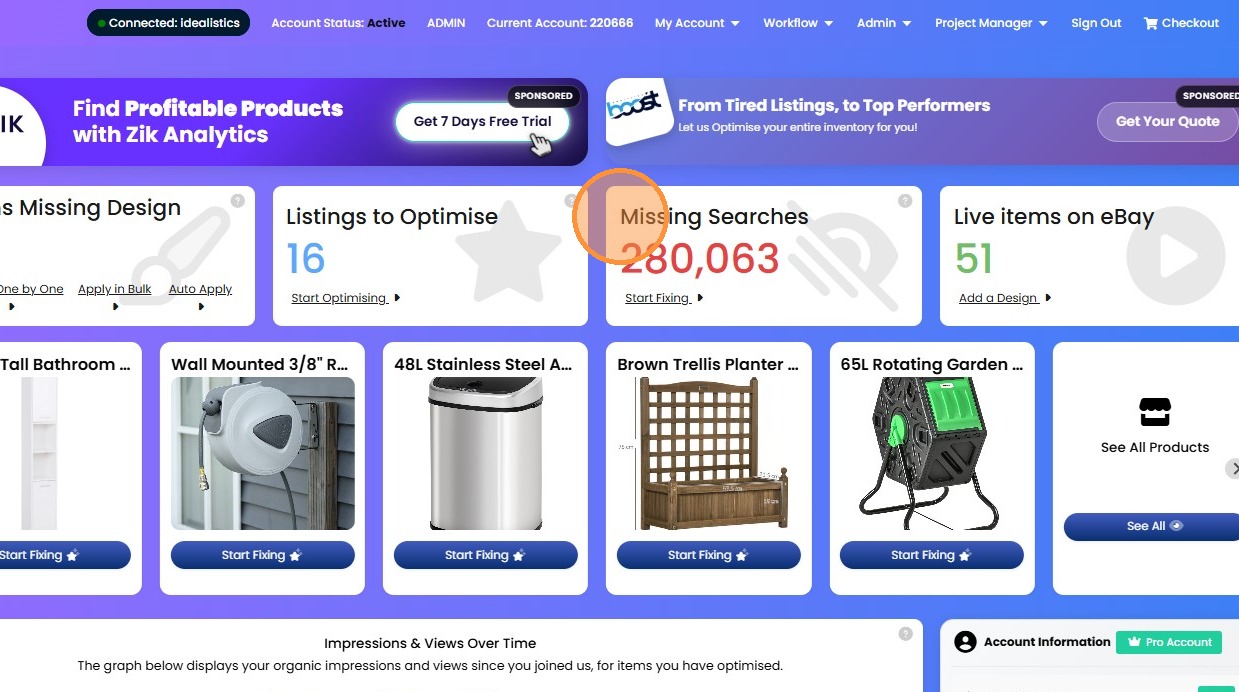Click the help icon on Listings to Optimise card
This screenshot has height=692, width=1239.
[571, 201]
